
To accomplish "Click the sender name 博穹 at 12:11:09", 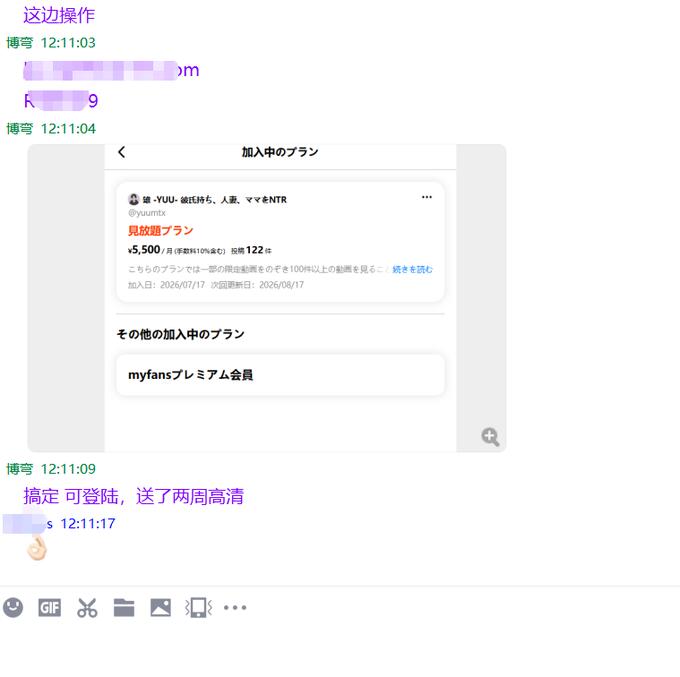I will click(20, 469).
